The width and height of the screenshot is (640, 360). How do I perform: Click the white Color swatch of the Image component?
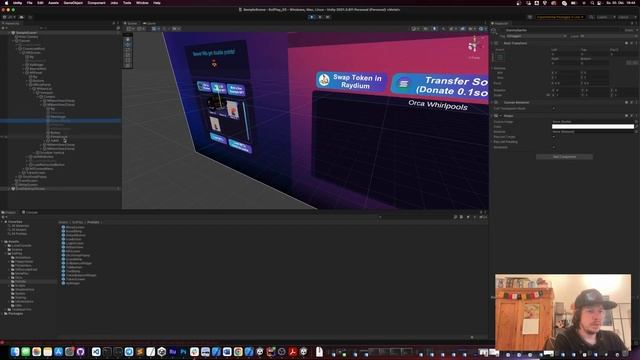(592, 127)
